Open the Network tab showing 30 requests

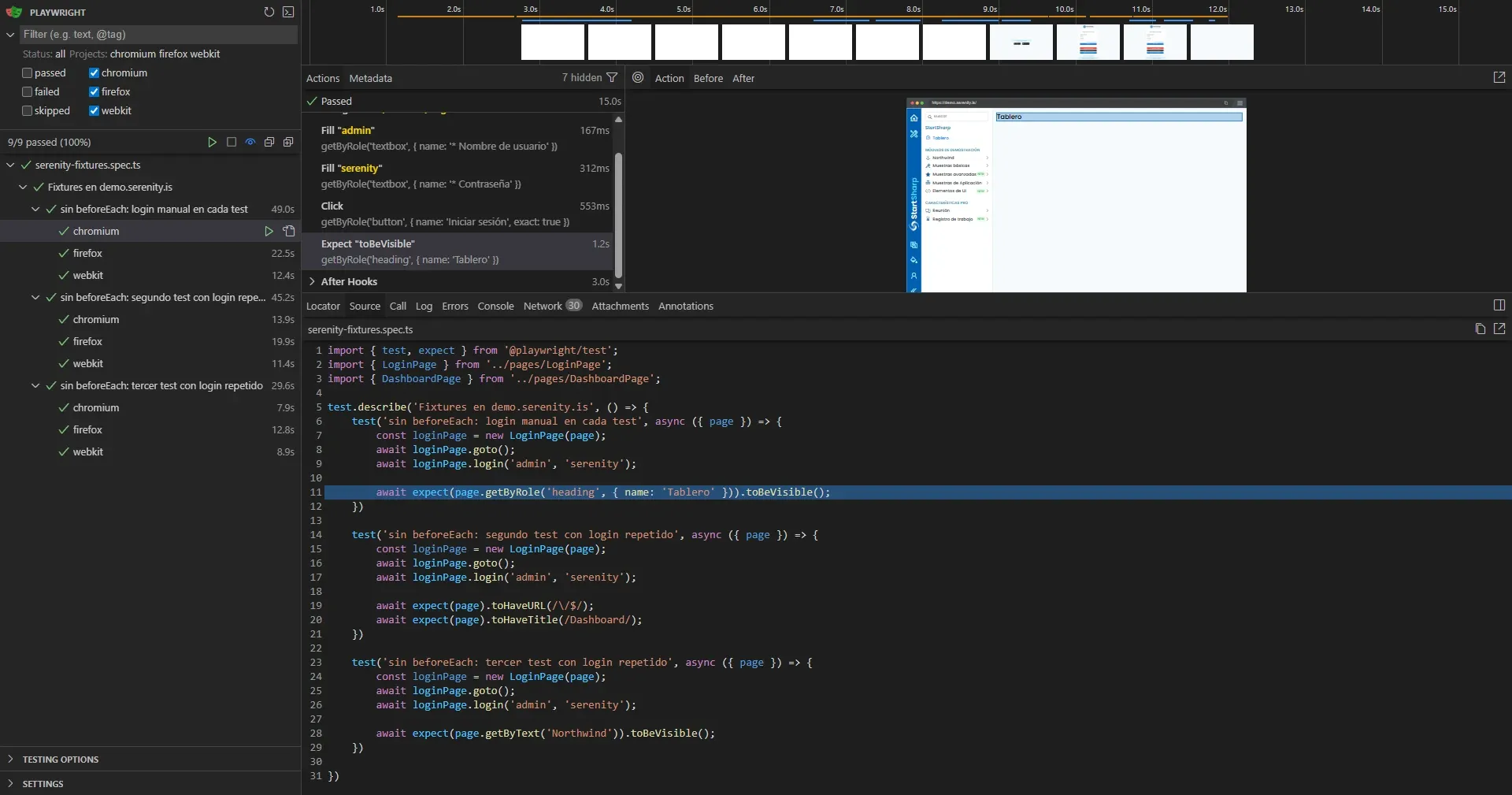(x=543, y=306)
